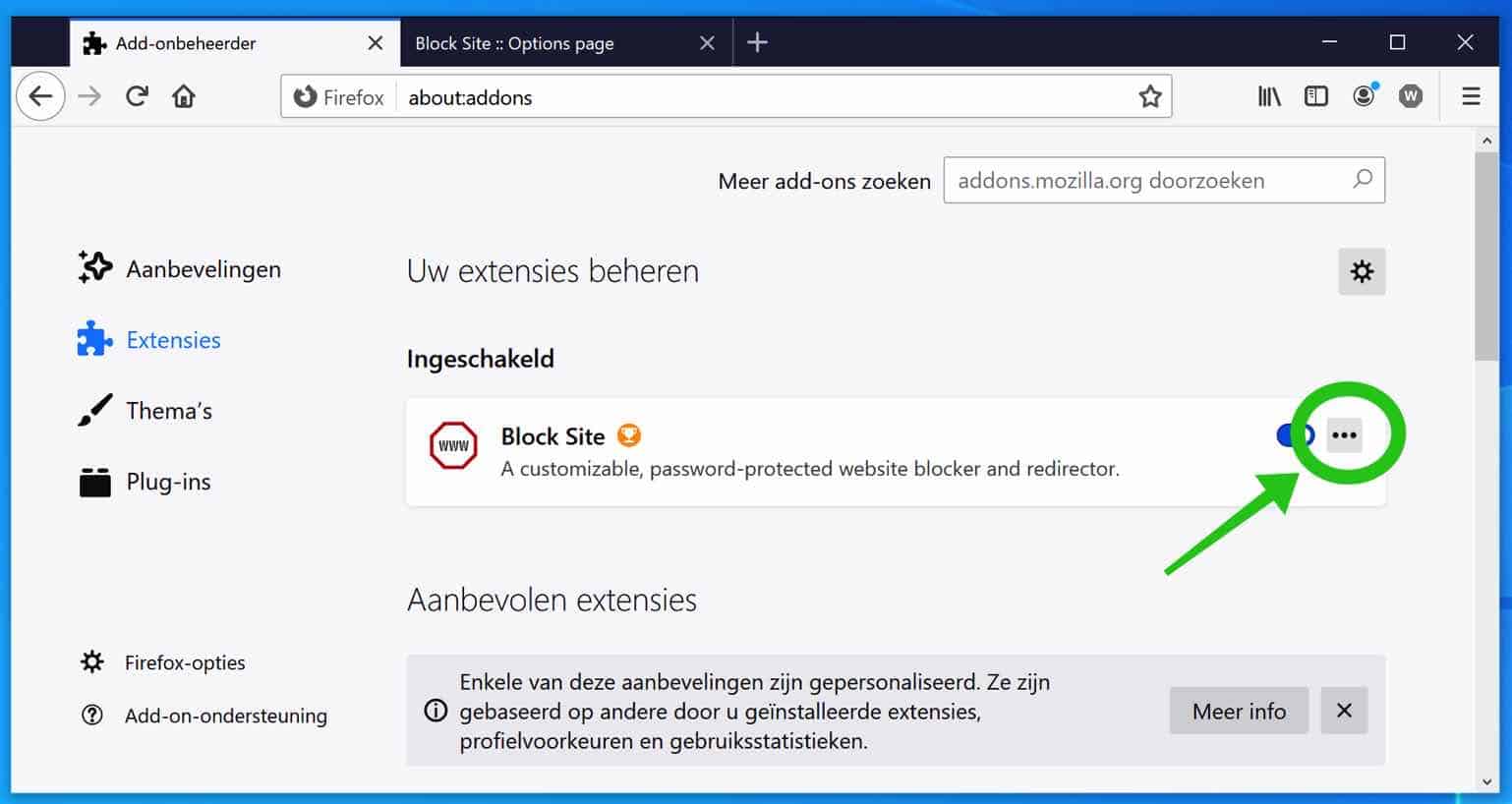Click the W extension toolbar icon

pyautogui.click(x=1411, y=96)
